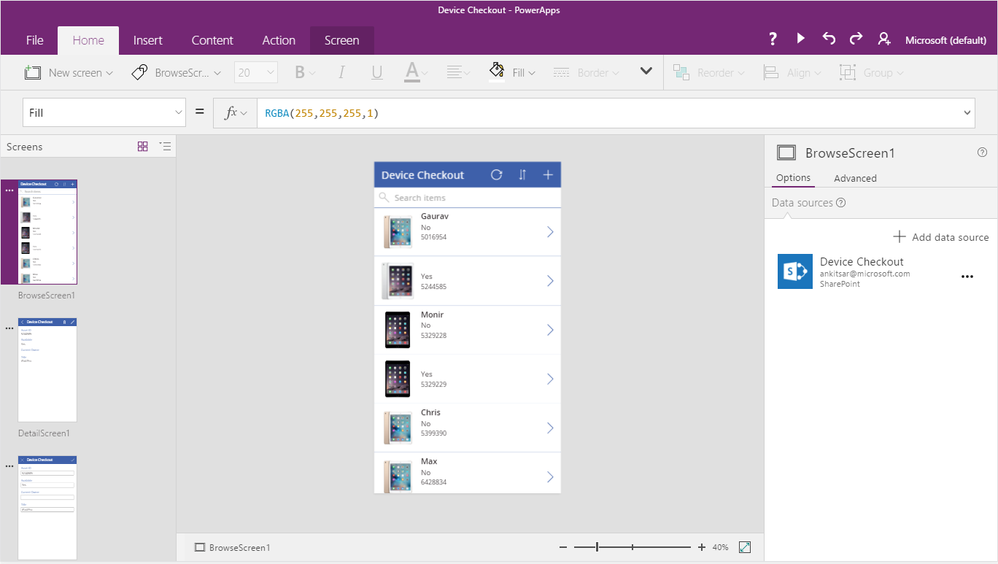Open the font size 20 dropdown
Viewport: 998px width, 564px height.
coord(256,73)
